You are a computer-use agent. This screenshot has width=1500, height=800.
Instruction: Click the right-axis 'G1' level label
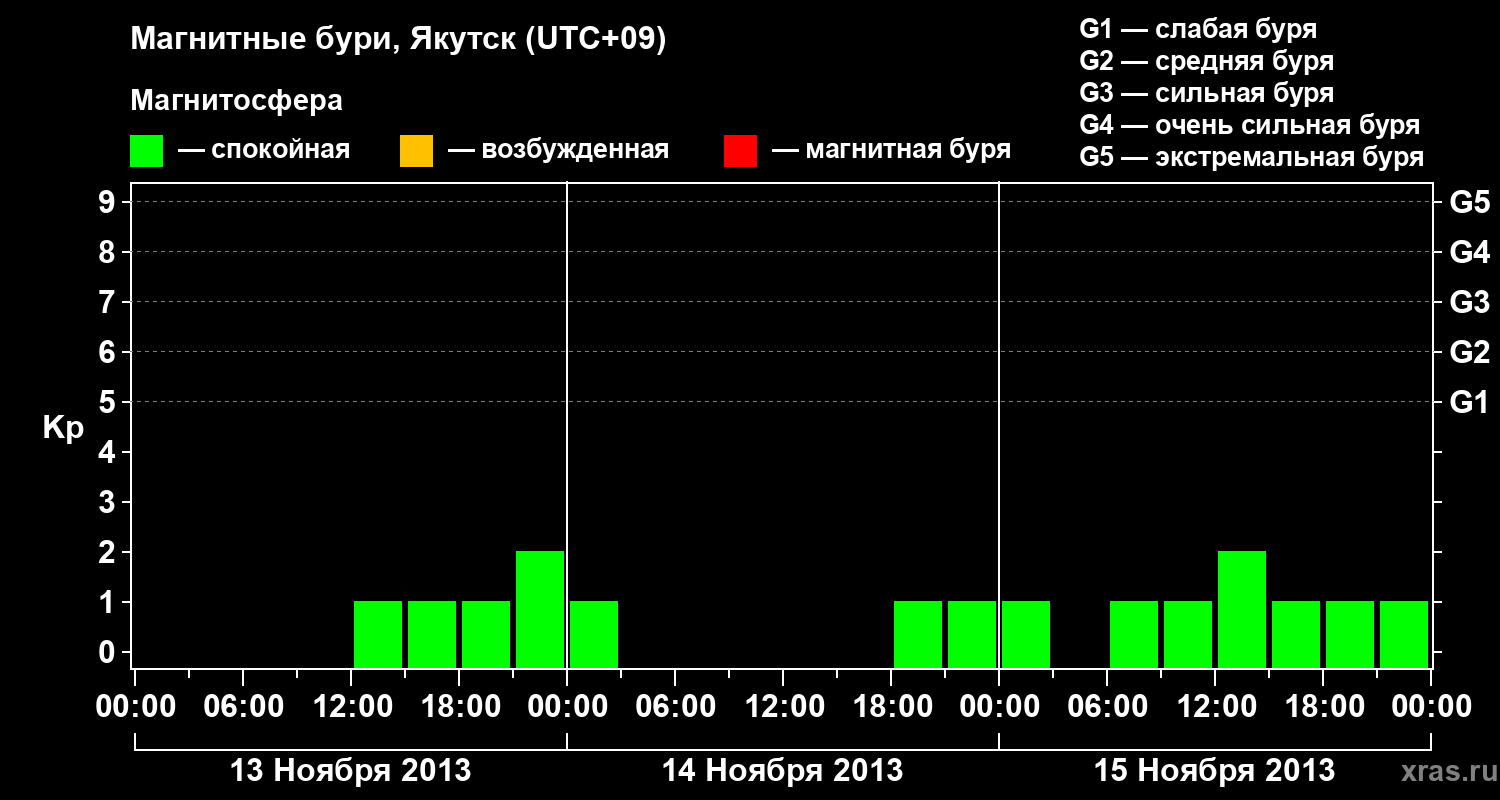[1470, 403]
